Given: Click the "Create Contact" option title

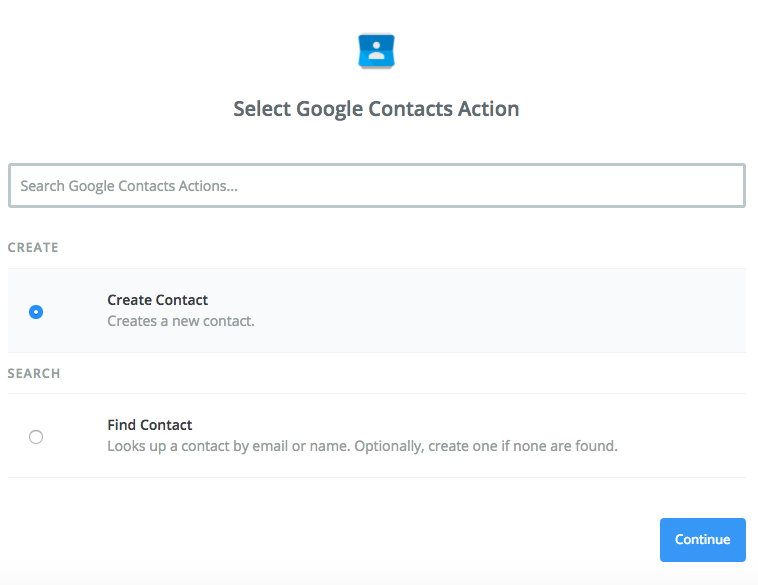Looking at the screenshot, I should pyautogui.click(x=157, y=300).
